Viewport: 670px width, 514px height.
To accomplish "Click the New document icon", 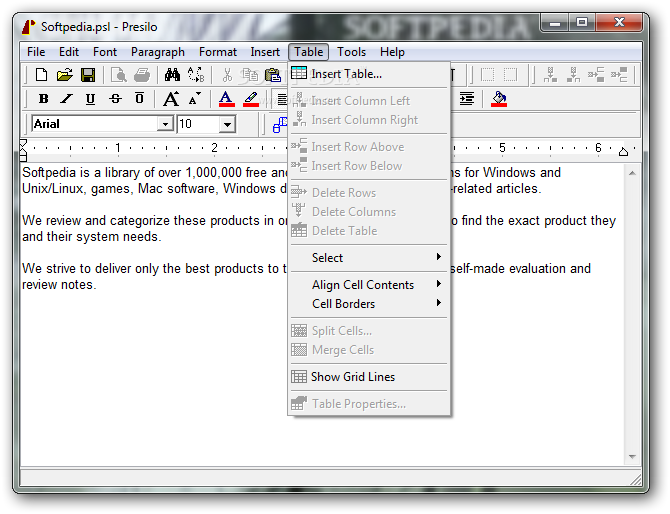I will point(41,75).
